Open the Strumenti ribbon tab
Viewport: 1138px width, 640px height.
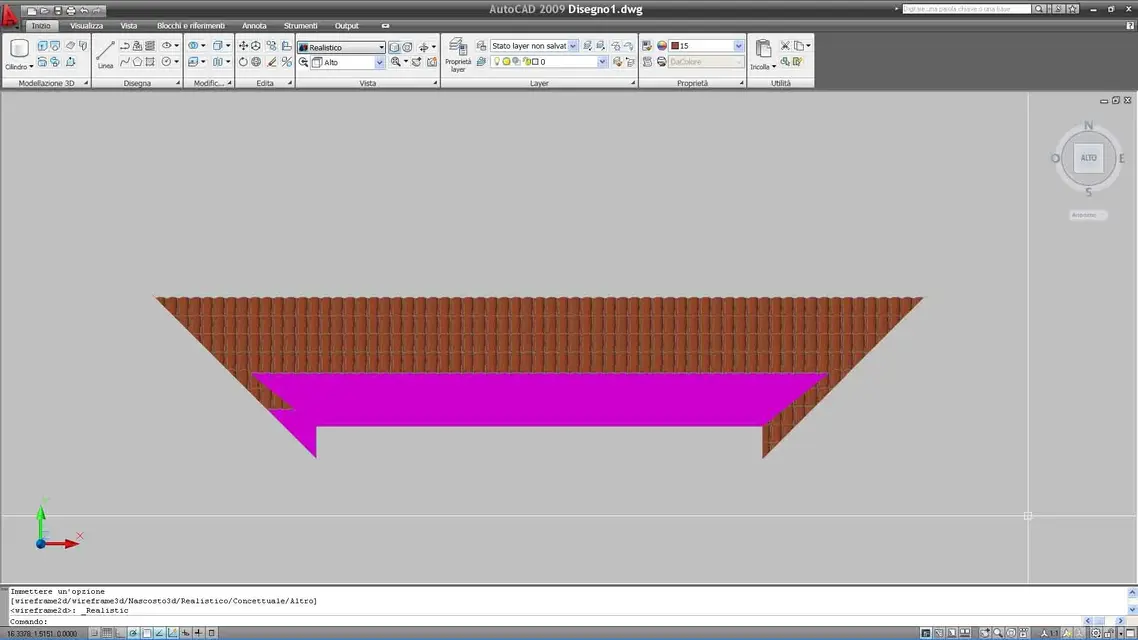(x=300, y=26)
